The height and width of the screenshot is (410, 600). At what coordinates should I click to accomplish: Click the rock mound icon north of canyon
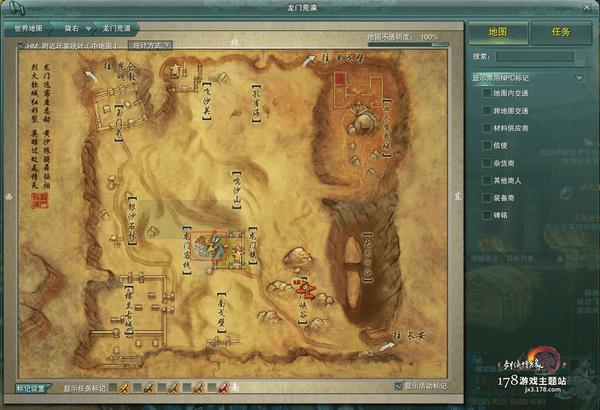pyautogui.click(x=298, y=255)
